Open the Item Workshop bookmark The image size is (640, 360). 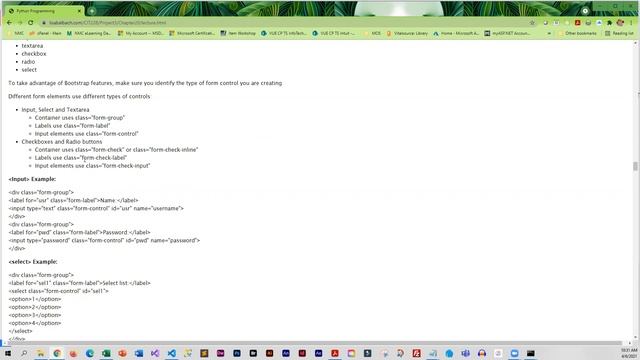pyautogui.click(x=238, y=33)
